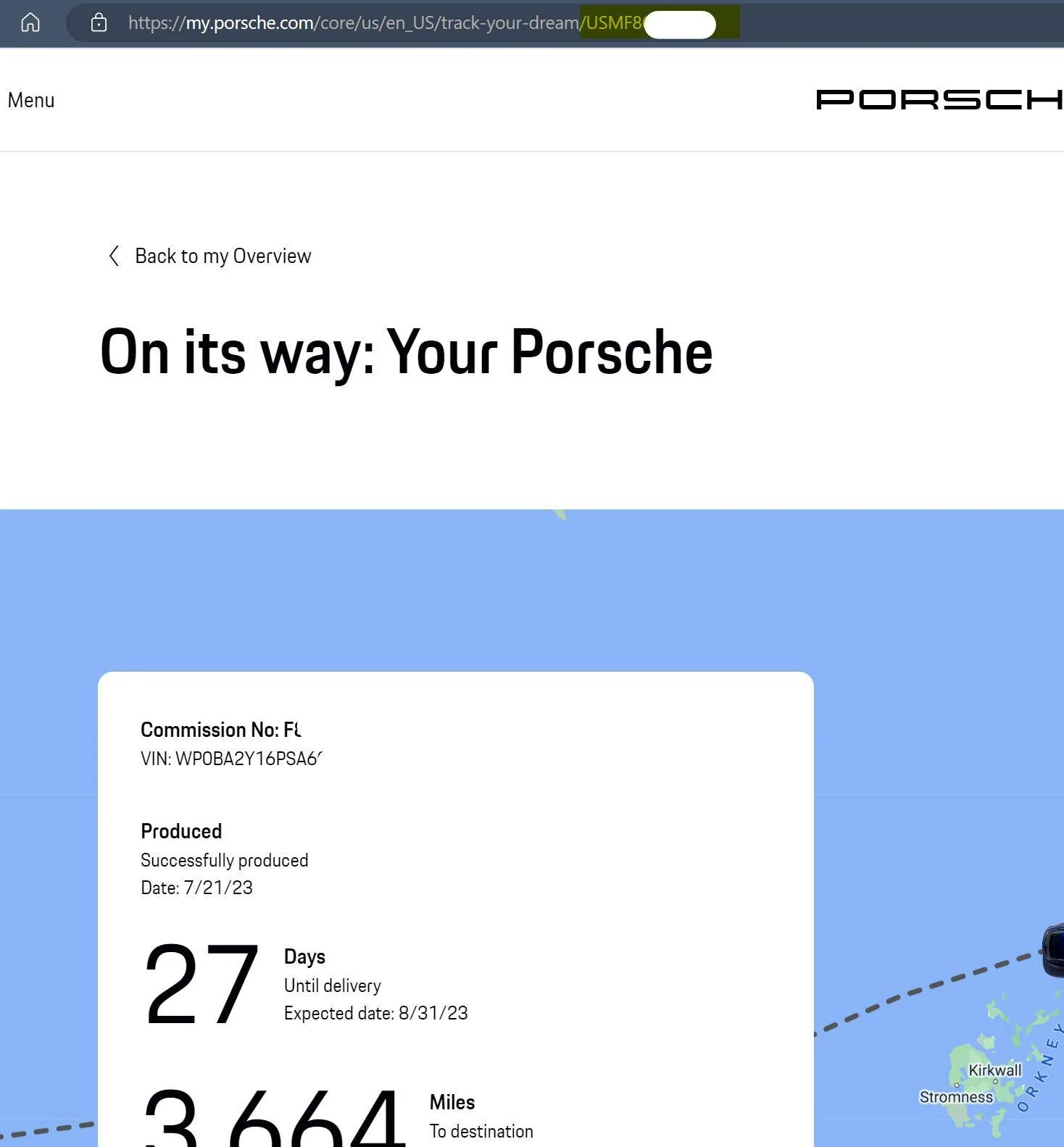This screenshot has width=1064, height=1147.
Task: Click 'To destination' text
Action: [x=481, y=1131]
